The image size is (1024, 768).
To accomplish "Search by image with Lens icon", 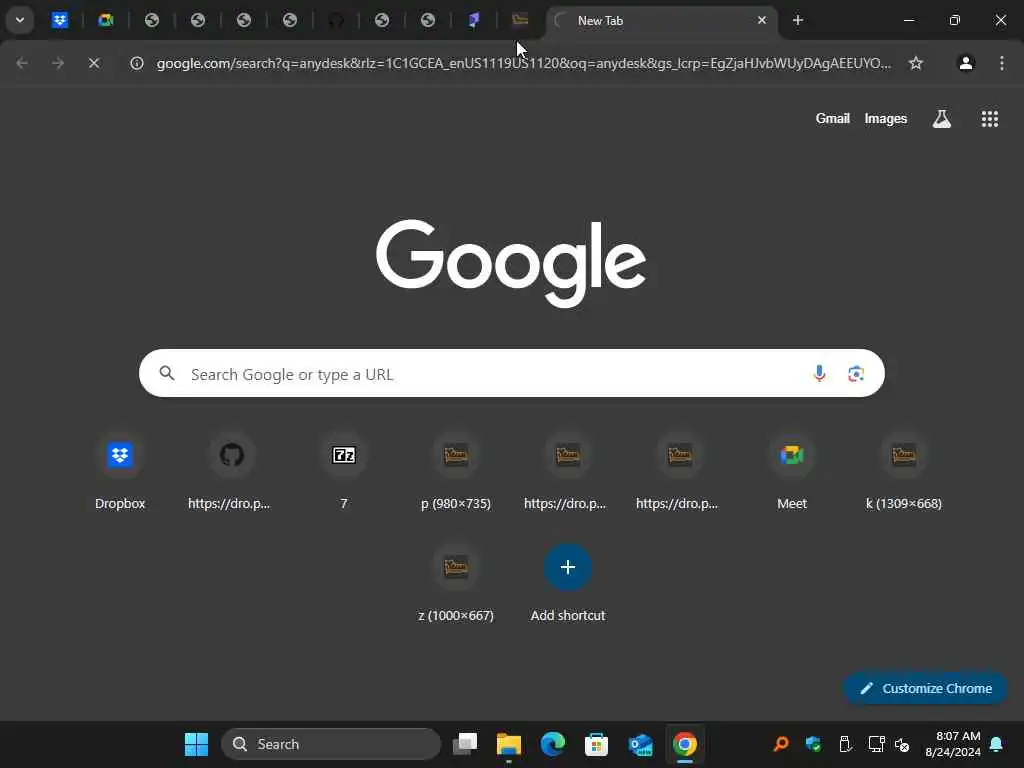I will pos(856,374).
